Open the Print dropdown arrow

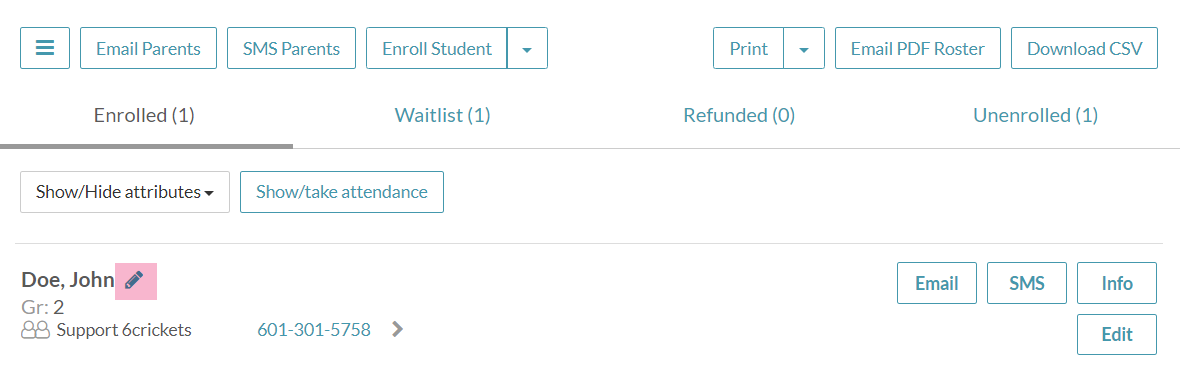804,48
